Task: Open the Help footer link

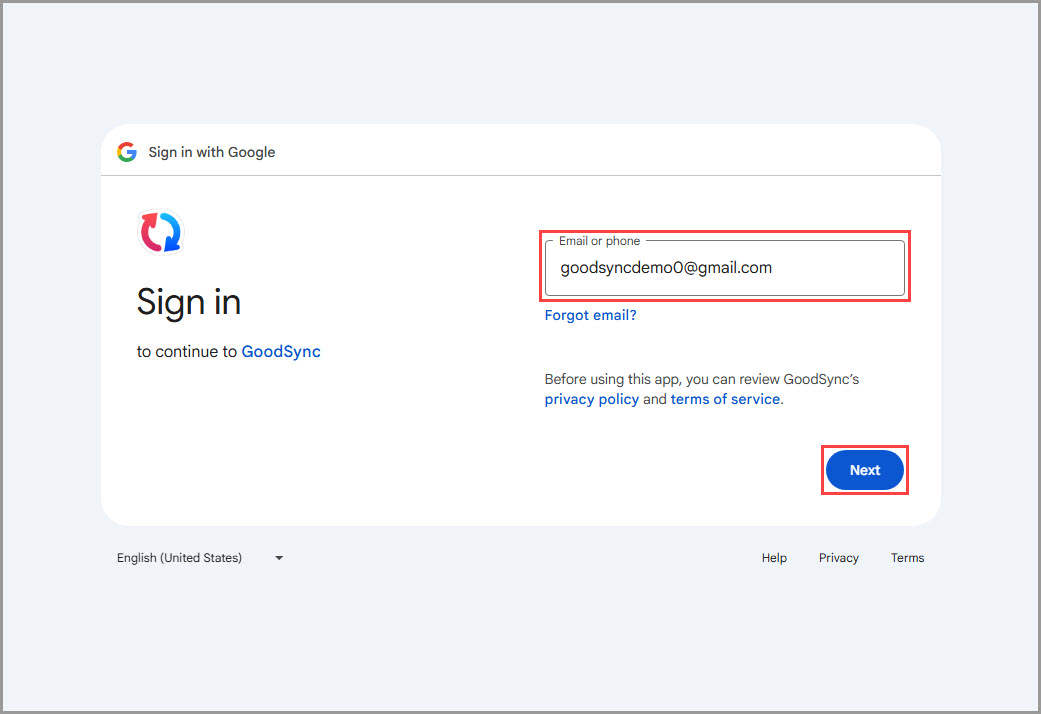Action: click(x=774, y=558)
